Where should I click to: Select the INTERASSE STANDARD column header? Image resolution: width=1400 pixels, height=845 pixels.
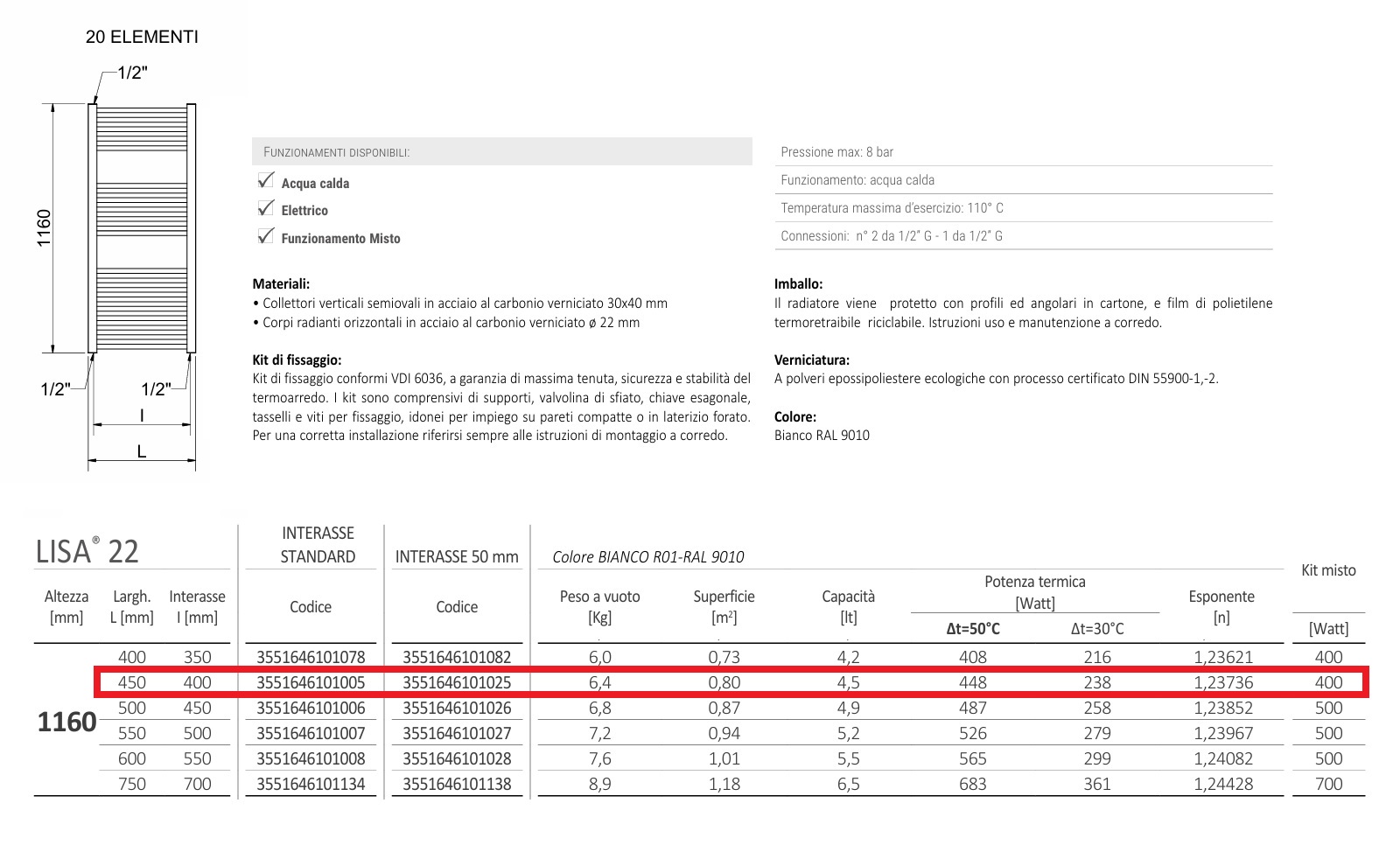[318, 545]
